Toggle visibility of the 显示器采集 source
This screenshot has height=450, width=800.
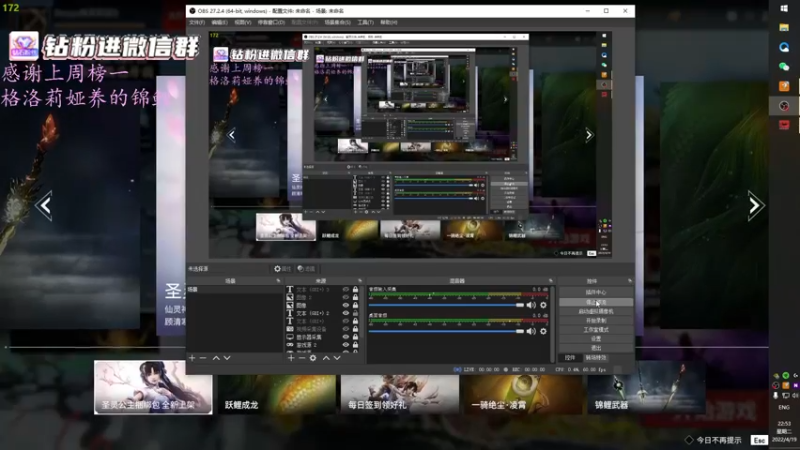[x=346, y=337]
